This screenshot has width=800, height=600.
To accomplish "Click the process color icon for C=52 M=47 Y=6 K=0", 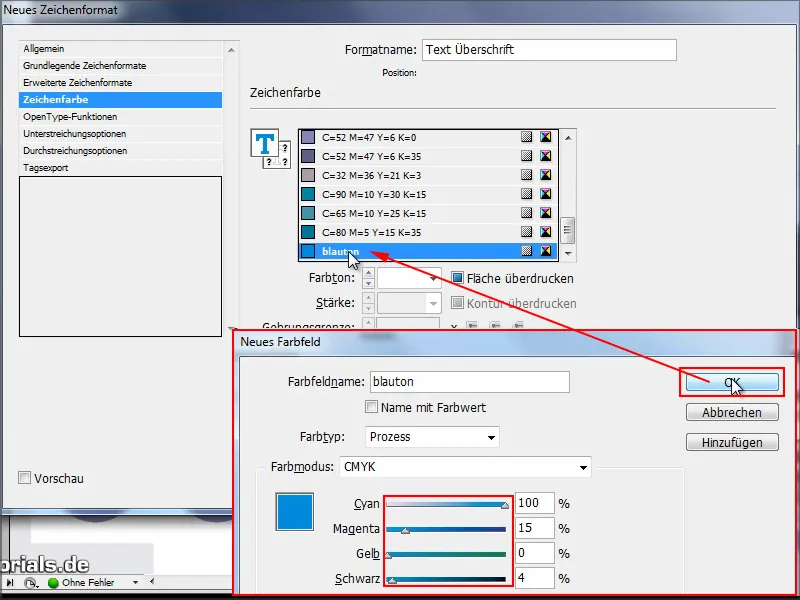I will (x=527, y=137).
